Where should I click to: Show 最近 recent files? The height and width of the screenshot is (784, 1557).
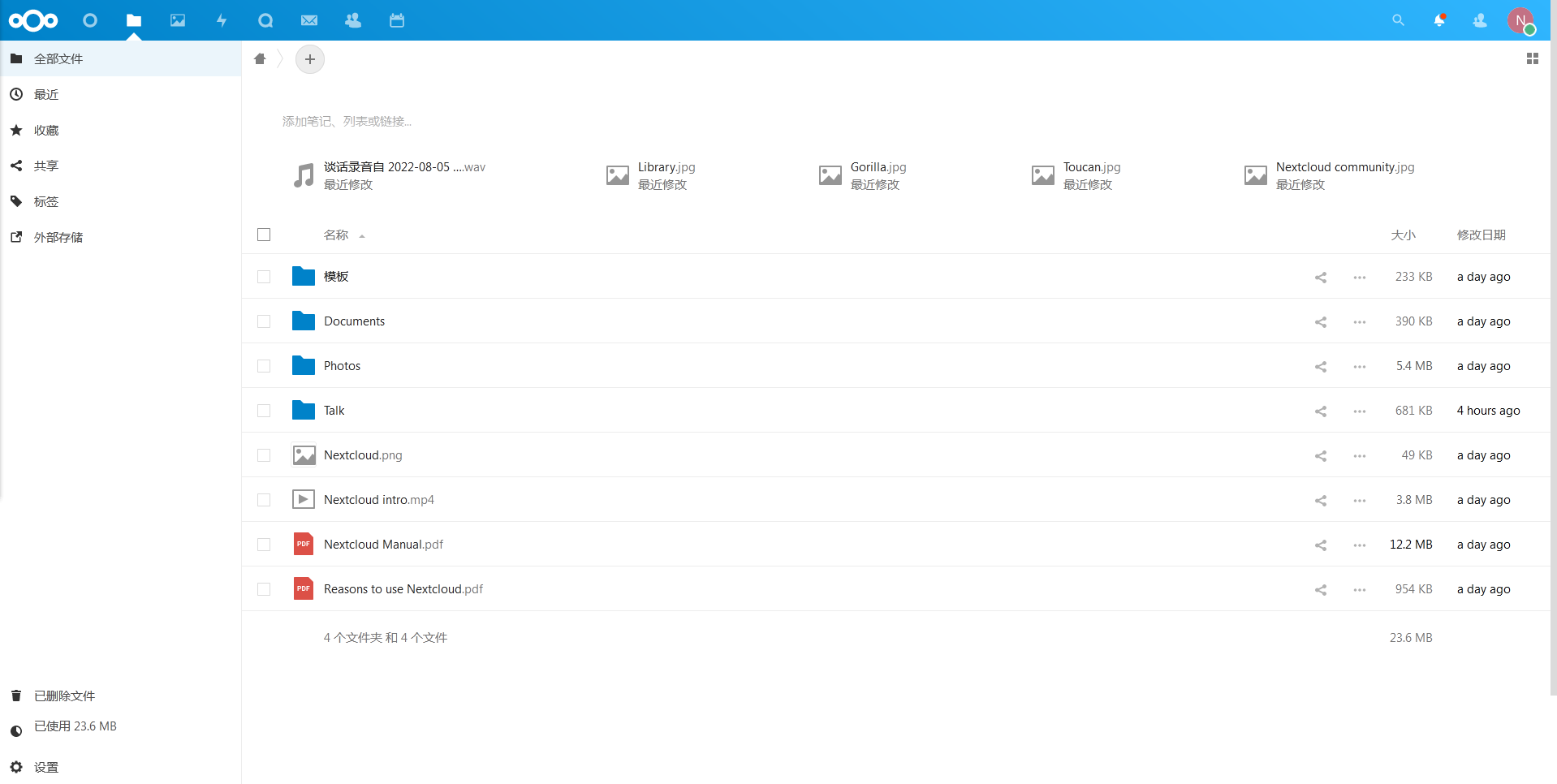click(121, 94)
